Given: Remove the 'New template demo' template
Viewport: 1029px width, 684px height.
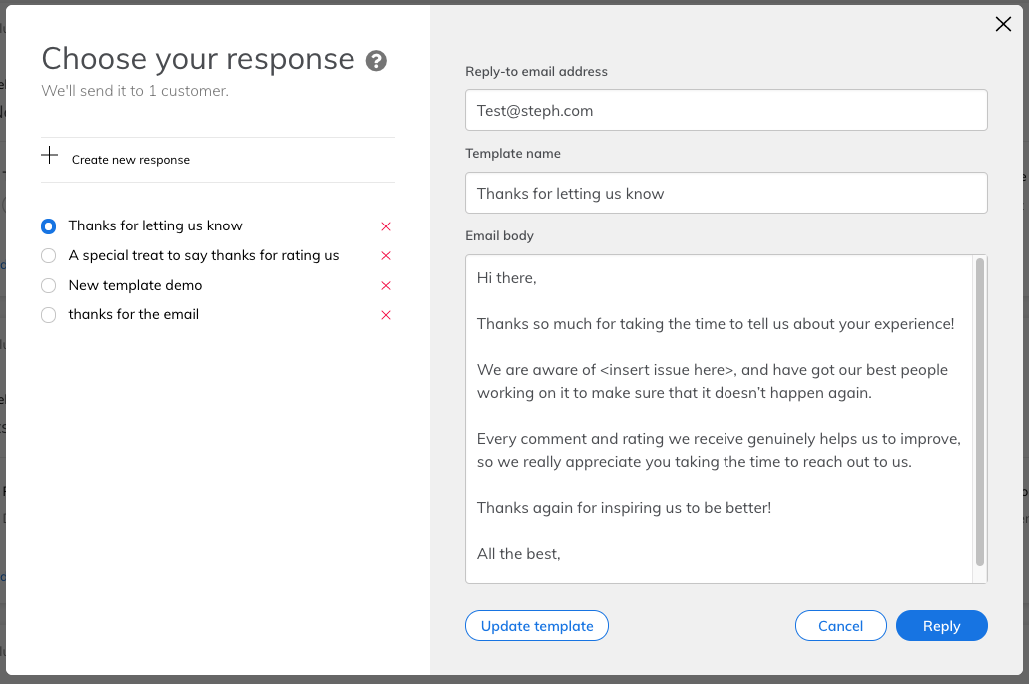Looking at the screenshot, I should (x=386, y=286).
